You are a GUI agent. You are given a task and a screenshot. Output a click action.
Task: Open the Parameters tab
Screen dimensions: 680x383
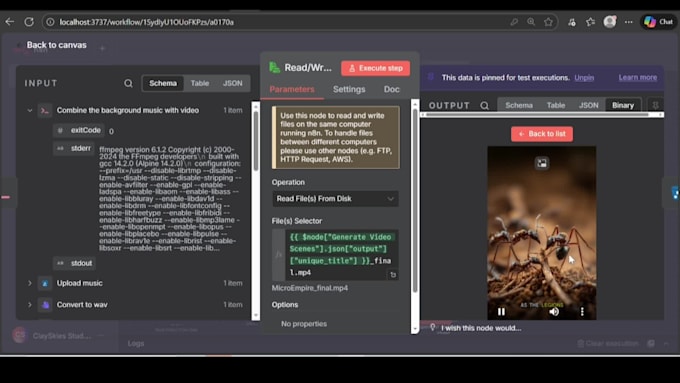[x=292, y=89]
